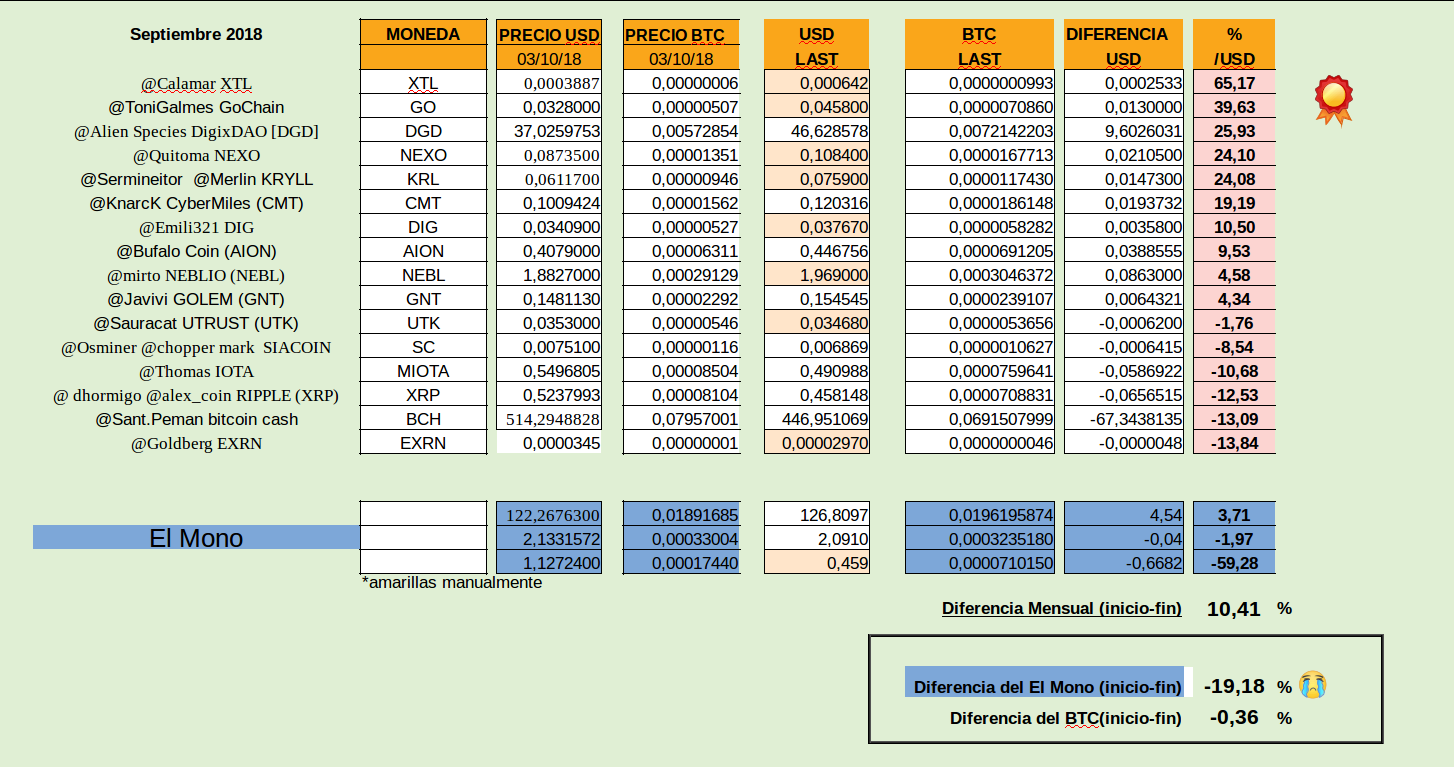This screenshot has width=1454, height=767.
Task: Click the GO ticker cell
Action: 423,107
